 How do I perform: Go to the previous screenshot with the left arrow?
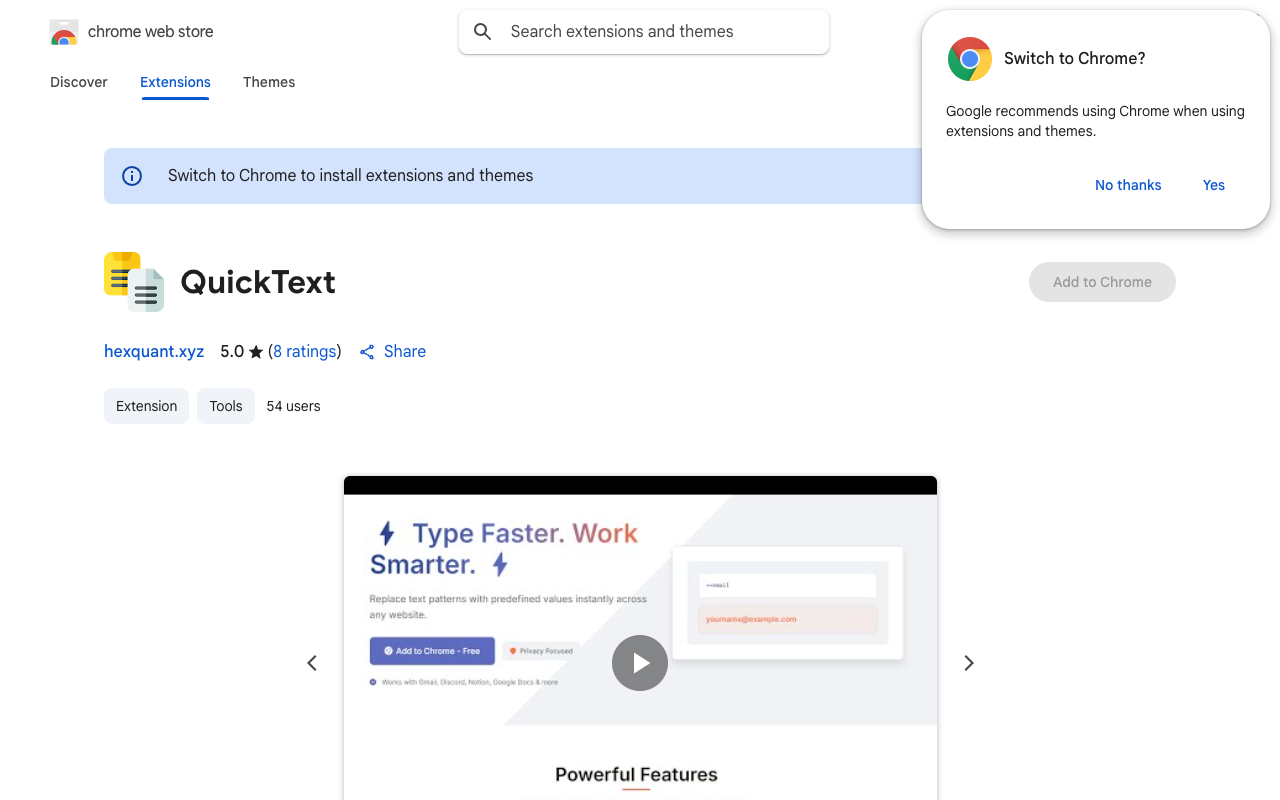[312, 663]
